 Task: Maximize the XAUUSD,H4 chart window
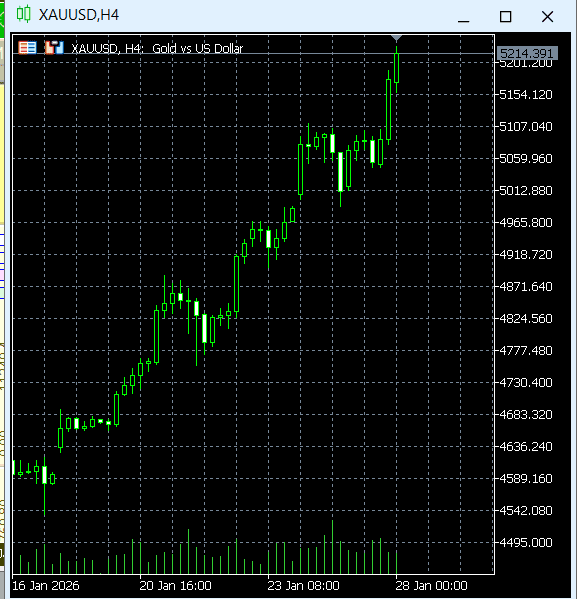point(506,16)
